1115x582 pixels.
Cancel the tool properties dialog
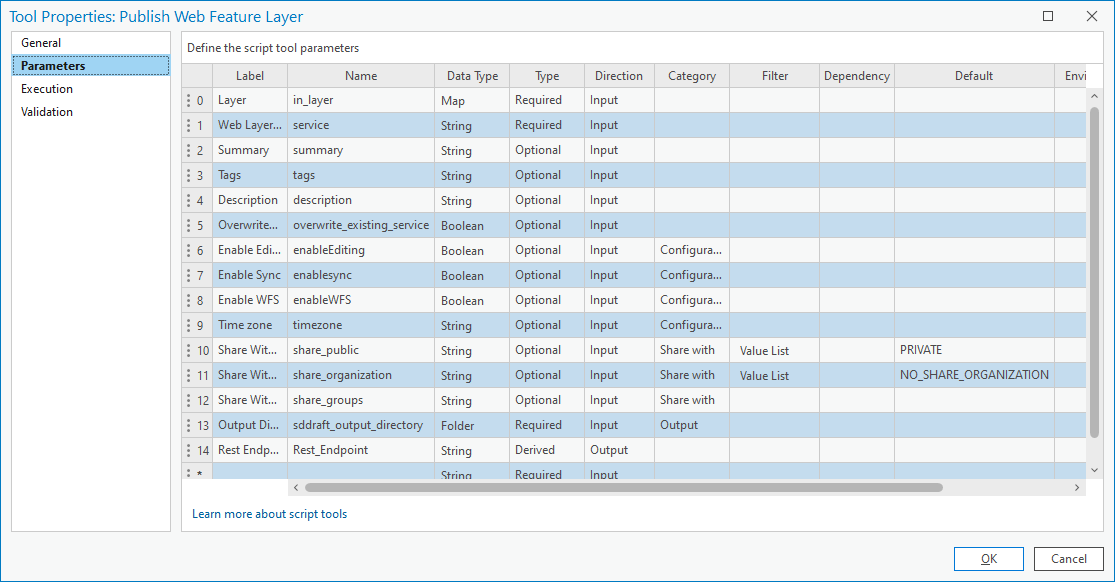1068,559
